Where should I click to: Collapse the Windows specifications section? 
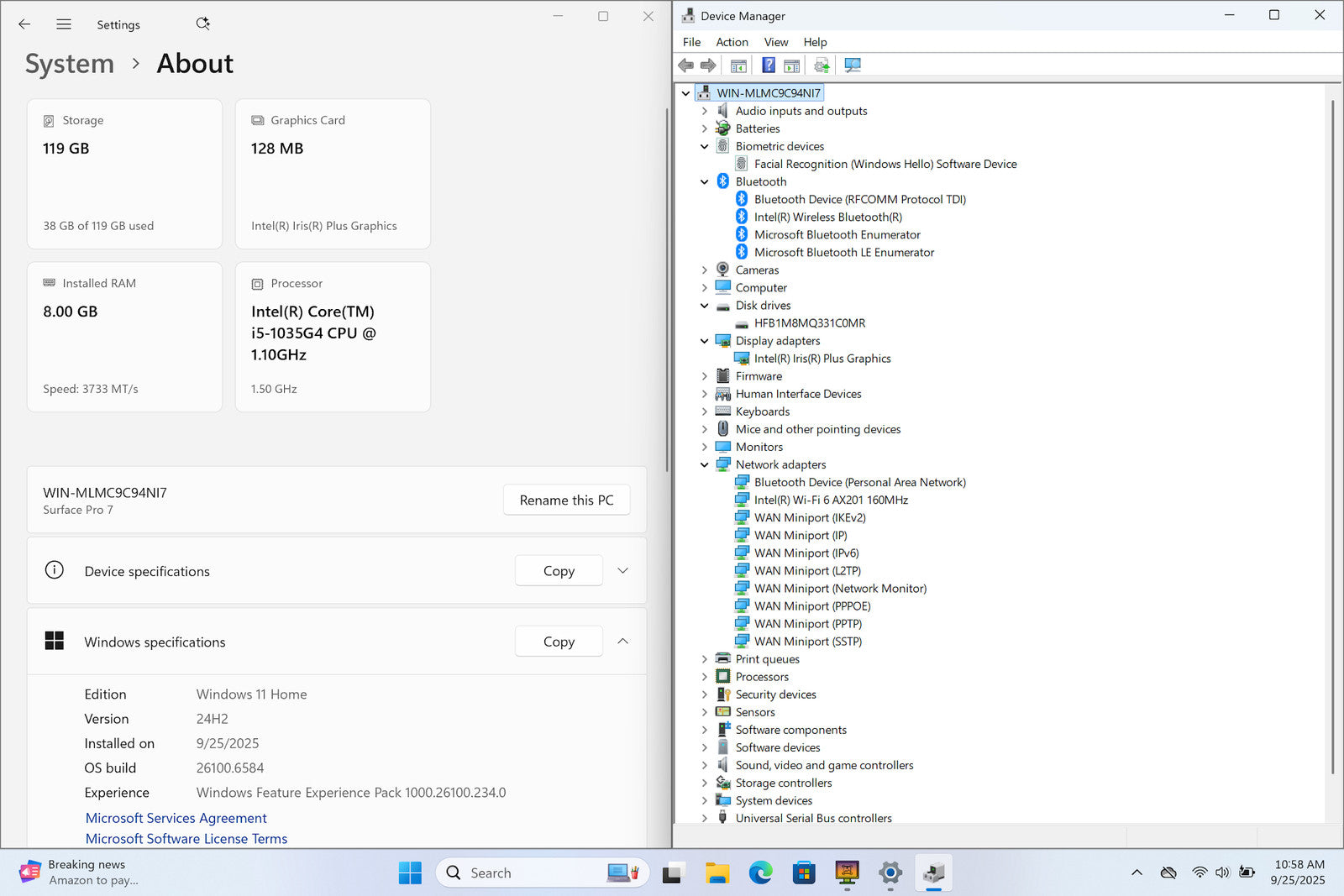tap(622, 642)
